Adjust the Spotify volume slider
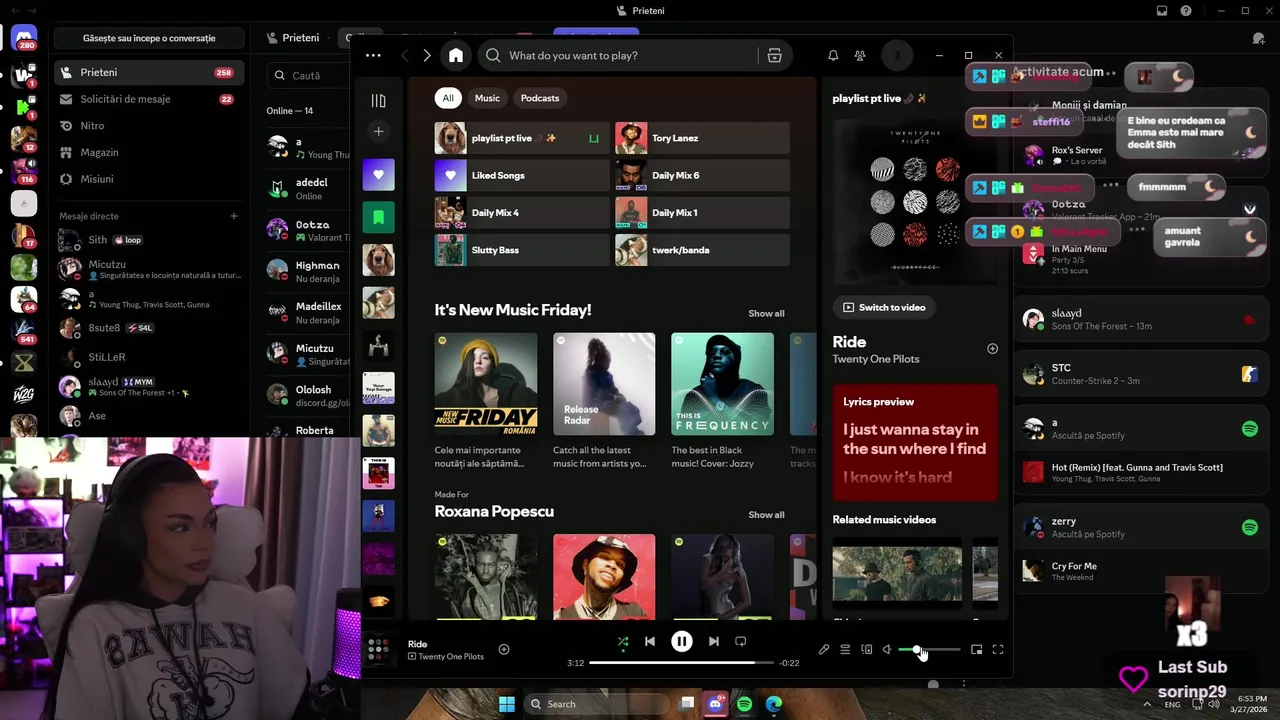Image resolution: width=1280 pixels, height=720 pixels. point(929,650)
